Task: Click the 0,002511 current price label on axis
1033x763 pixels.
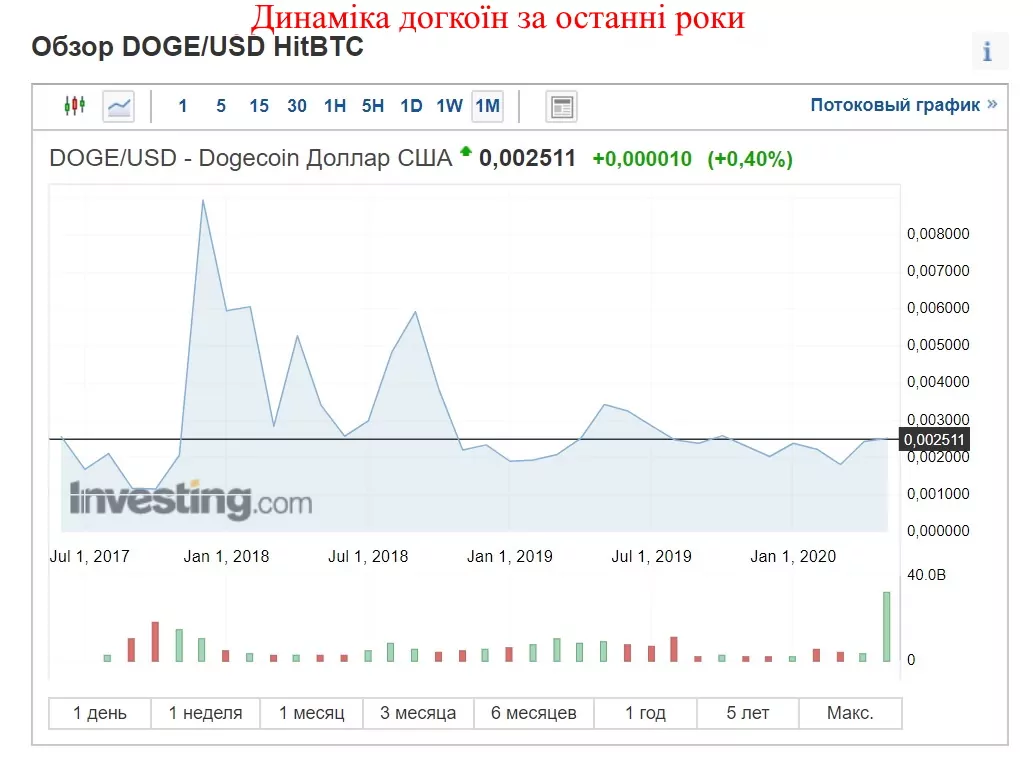Action: pos(934,439)
